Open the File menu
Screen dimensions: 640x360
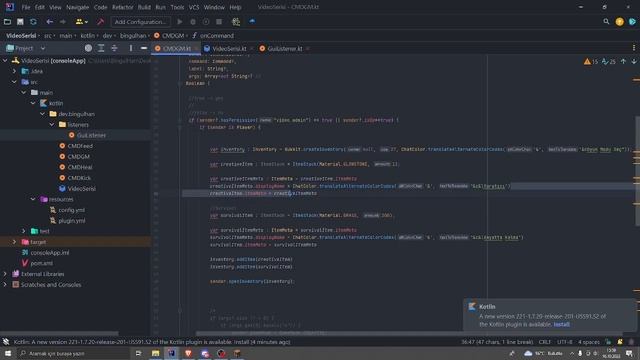pos(26,7)
